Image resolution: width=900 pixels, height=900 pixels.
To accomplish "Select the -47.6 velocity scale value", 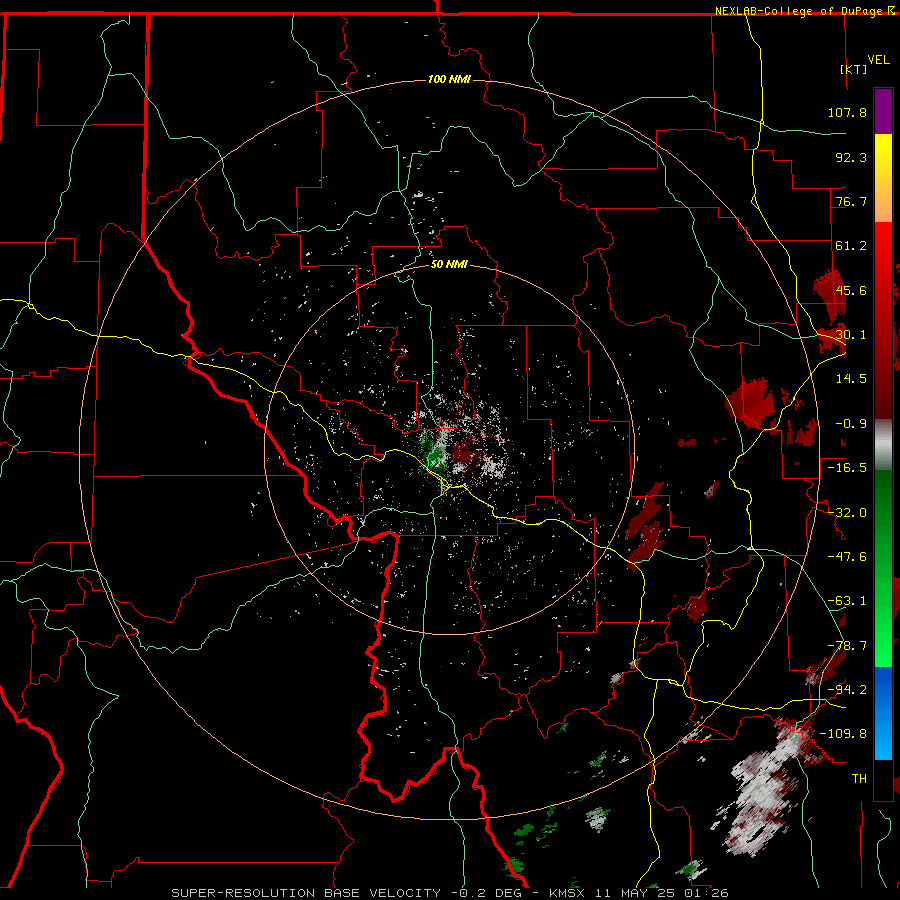I will 847,557.
